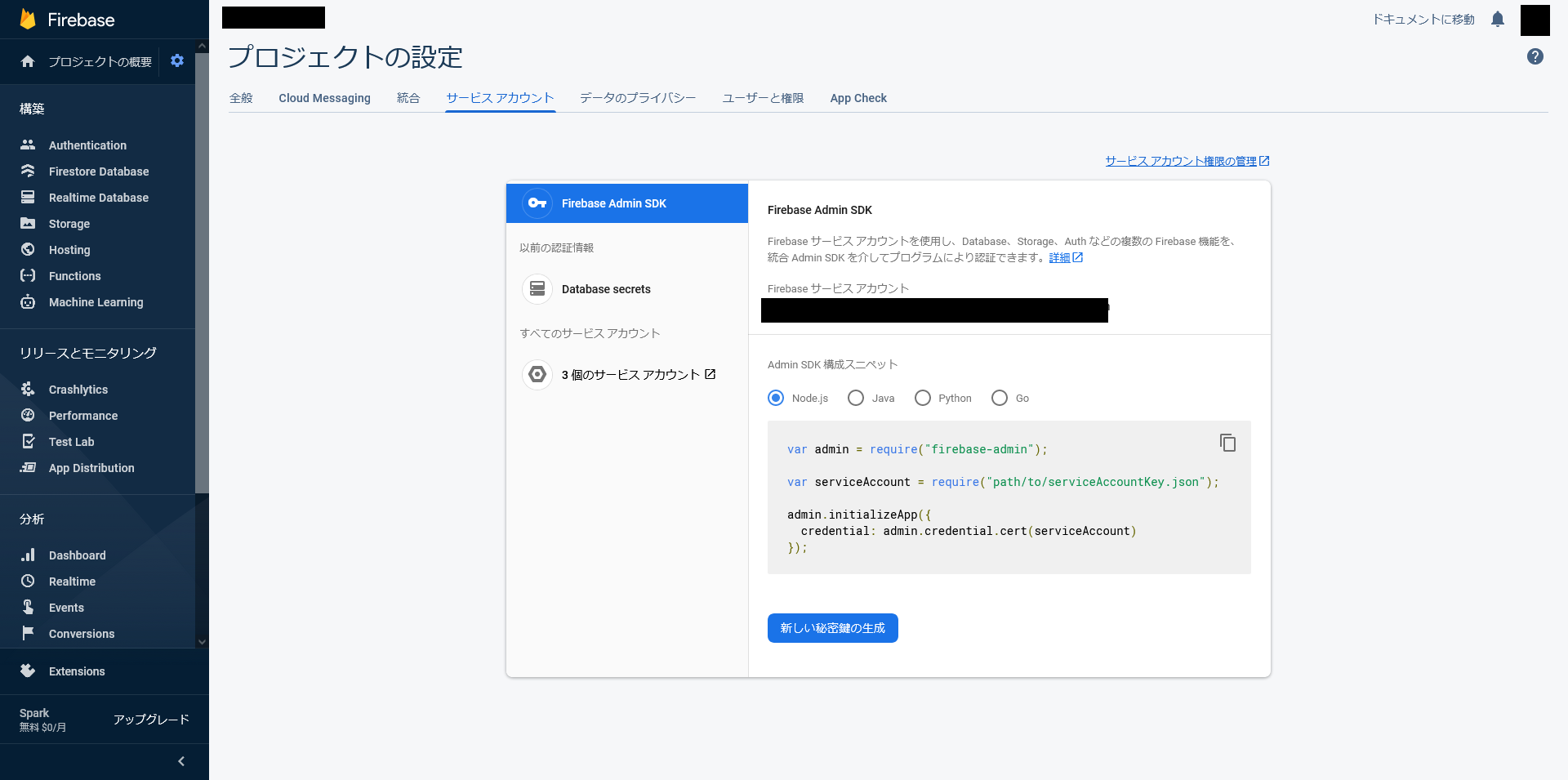Open the notifications bell

[1498, 20]
